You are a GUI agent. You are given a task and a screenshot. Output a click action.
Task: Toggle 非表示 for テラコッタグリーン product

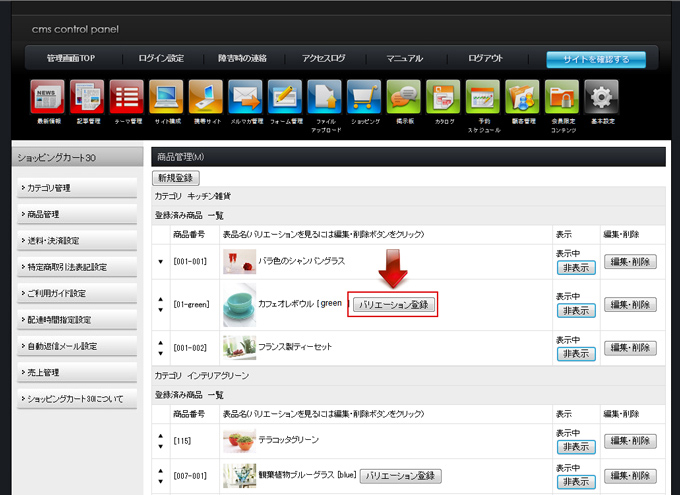575,446
